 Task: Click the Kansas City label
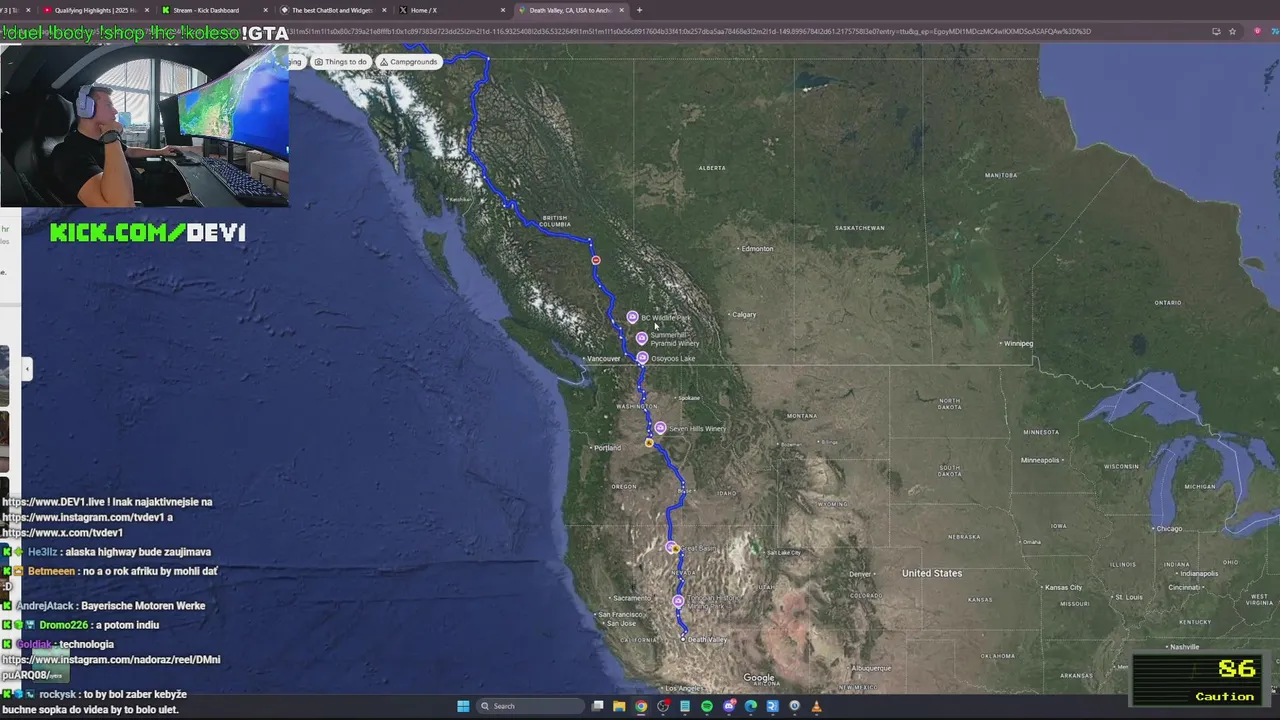point(1063,587)
